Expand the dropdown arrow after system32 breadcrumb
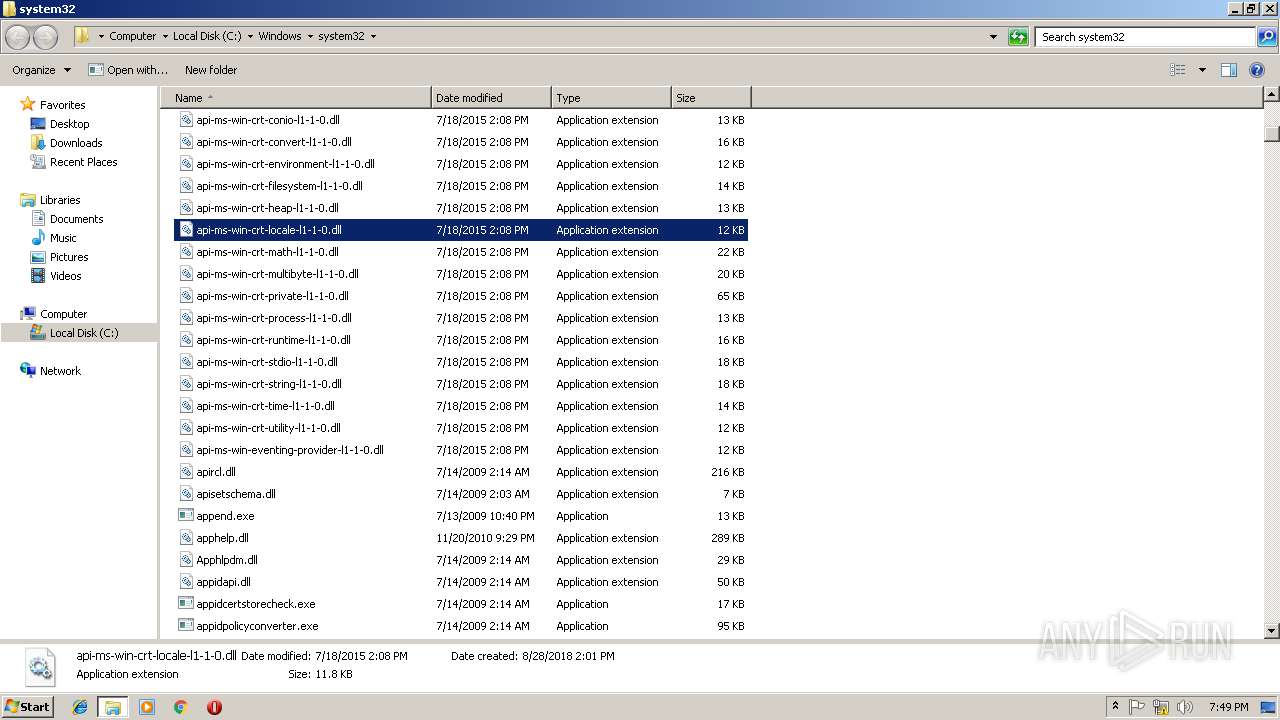 pyautogui.click(x=374, y=37)
